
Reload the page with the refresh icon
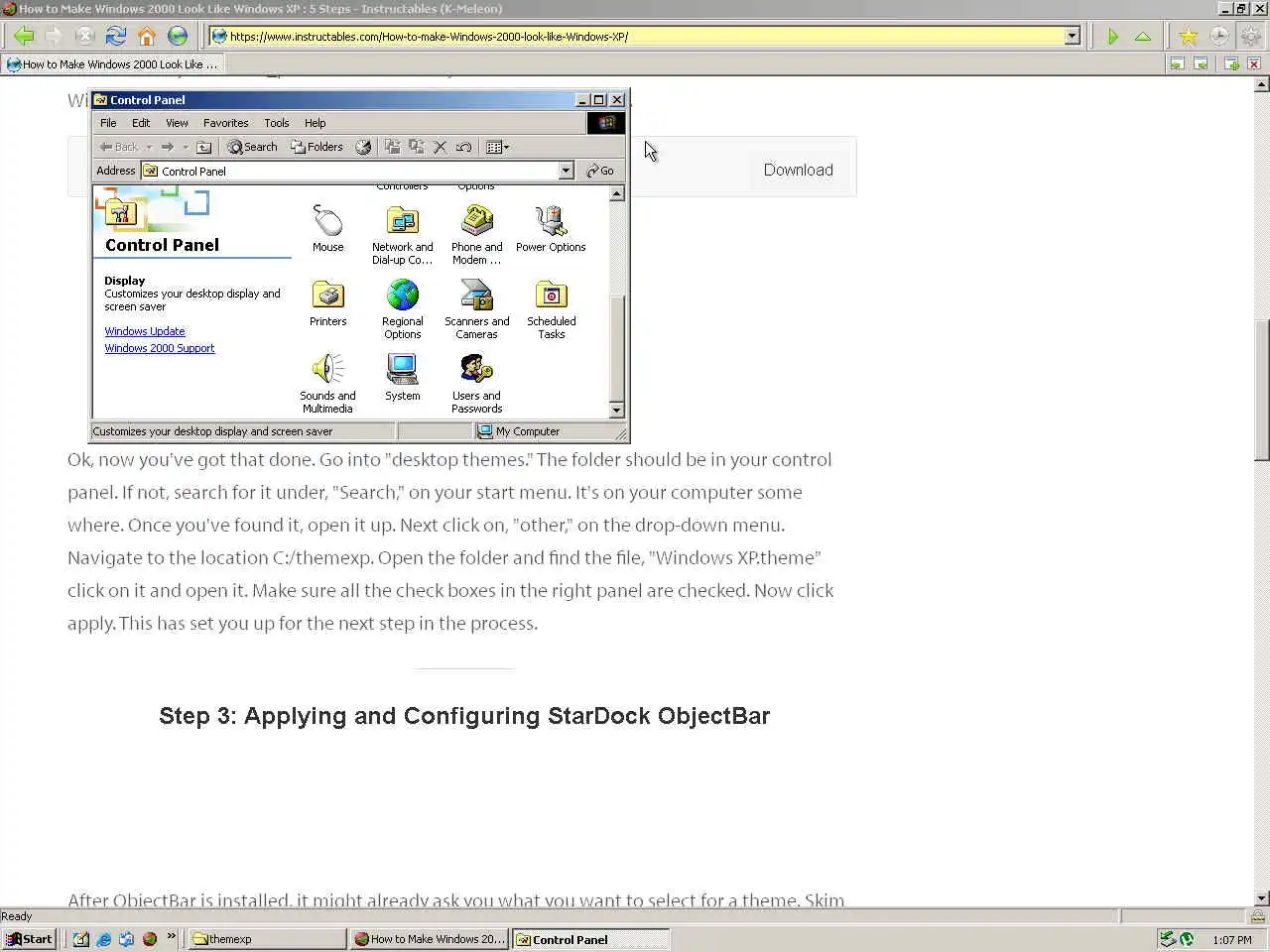(x=116, y=37)
